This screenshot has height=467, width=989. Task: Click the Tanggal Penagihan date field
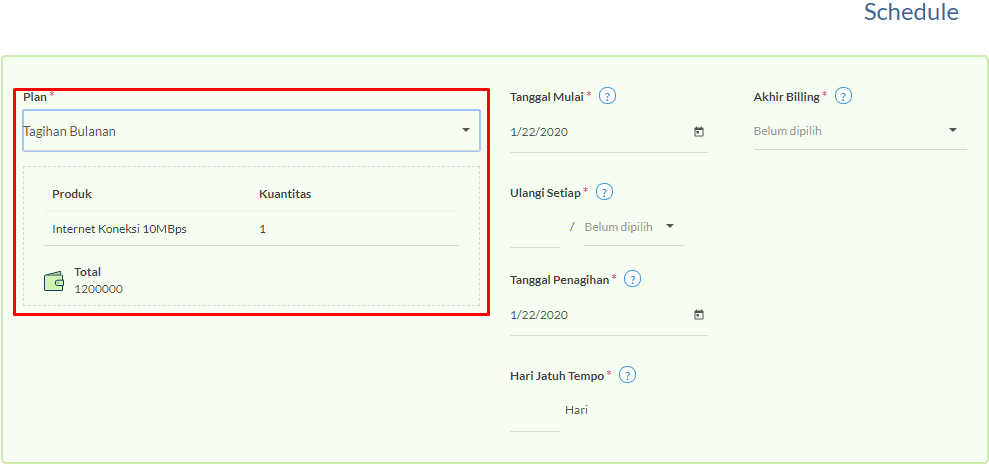coord(608,315)
